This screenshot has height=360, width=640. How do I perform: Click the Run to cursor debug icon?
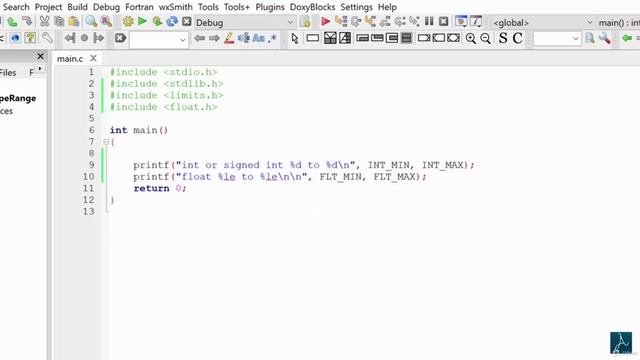341,22
